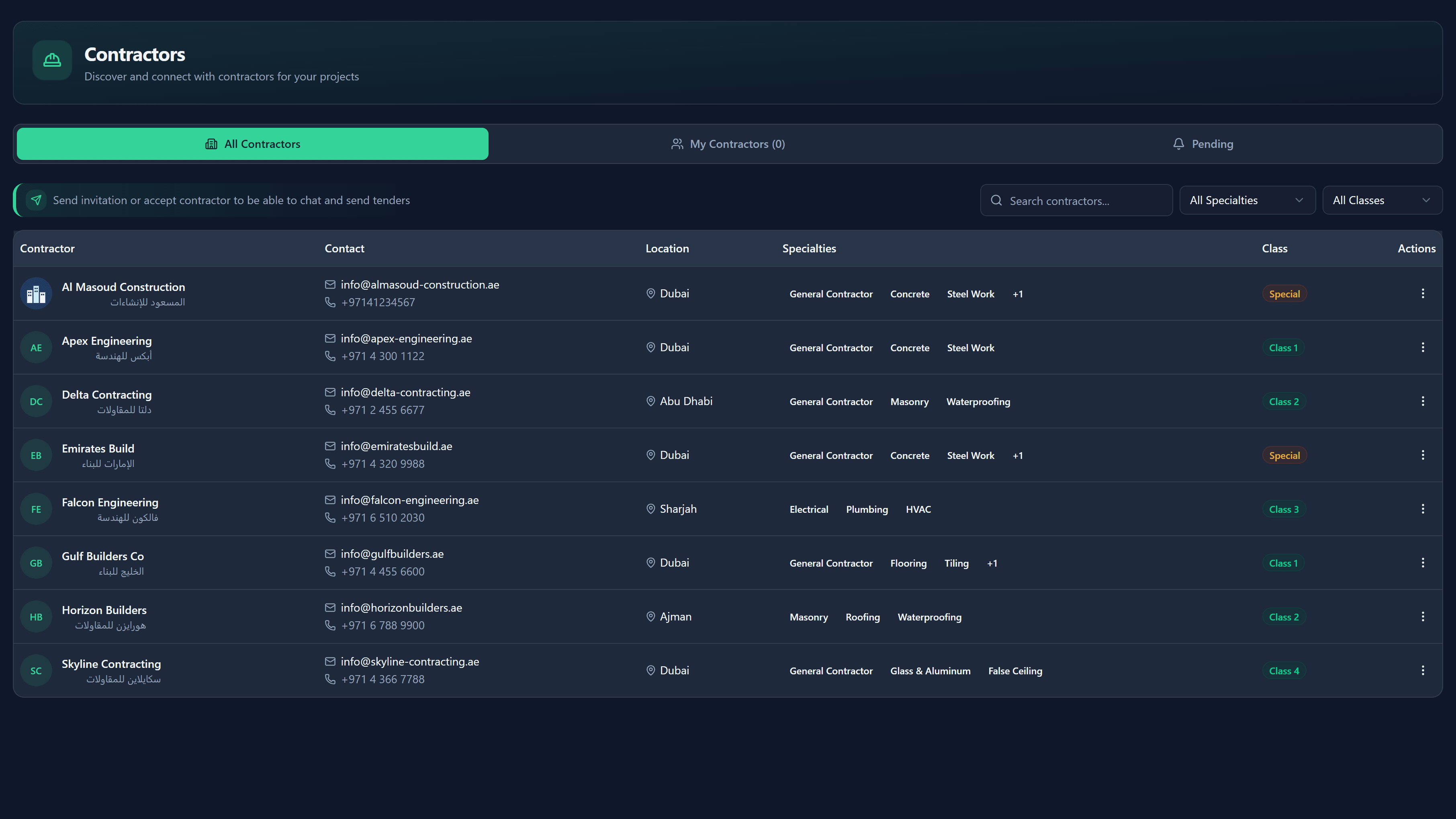This screenshot has width=1456, height=819.
Task: Click the Class 3 badge for Falcon
Action: click(1284, 509)
